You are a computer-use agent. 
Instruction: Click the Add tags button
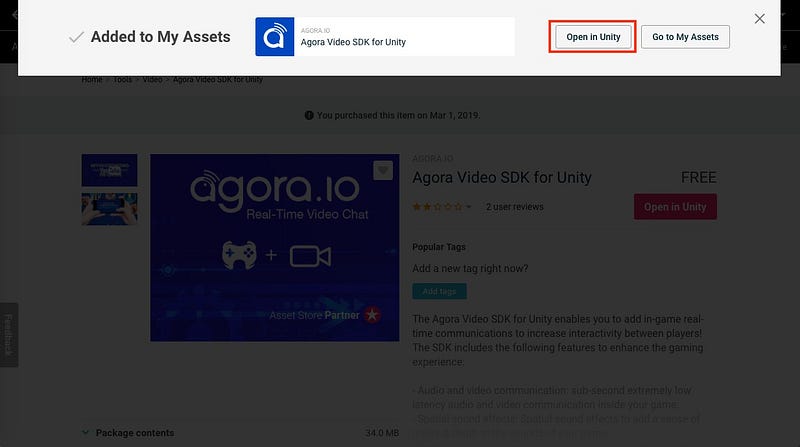(439, 291)
